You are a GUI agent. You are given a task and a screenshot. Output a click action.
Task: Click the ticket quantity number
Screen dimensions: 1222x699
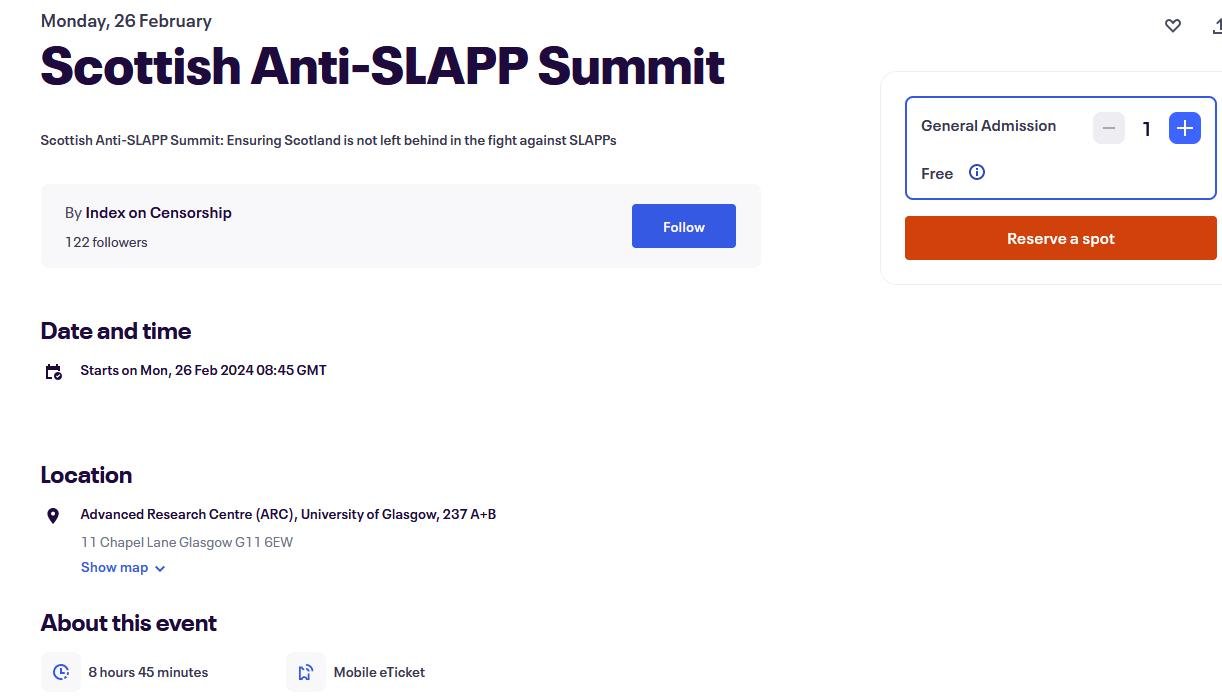(1146, 129)
